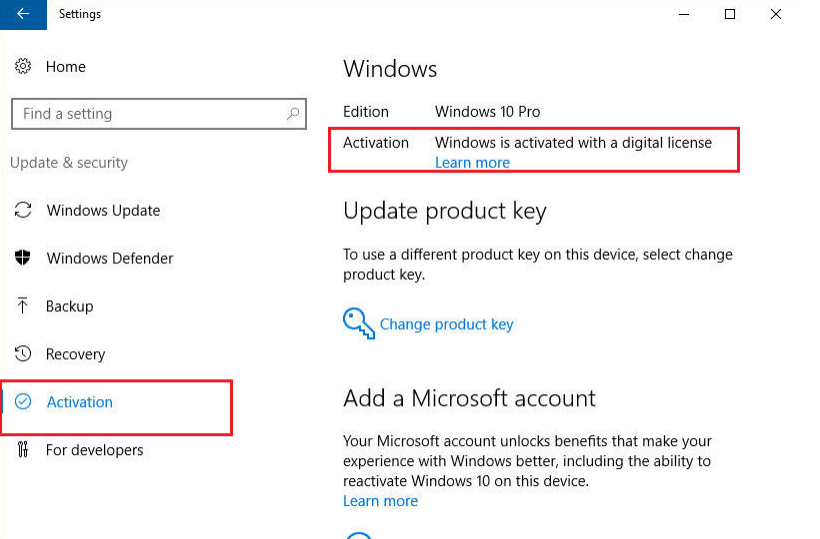Image resolution: width=820 pixels, height=539 pixels.
Task: Go to Windows Defender settings
Action: click(x=109, y=258)
